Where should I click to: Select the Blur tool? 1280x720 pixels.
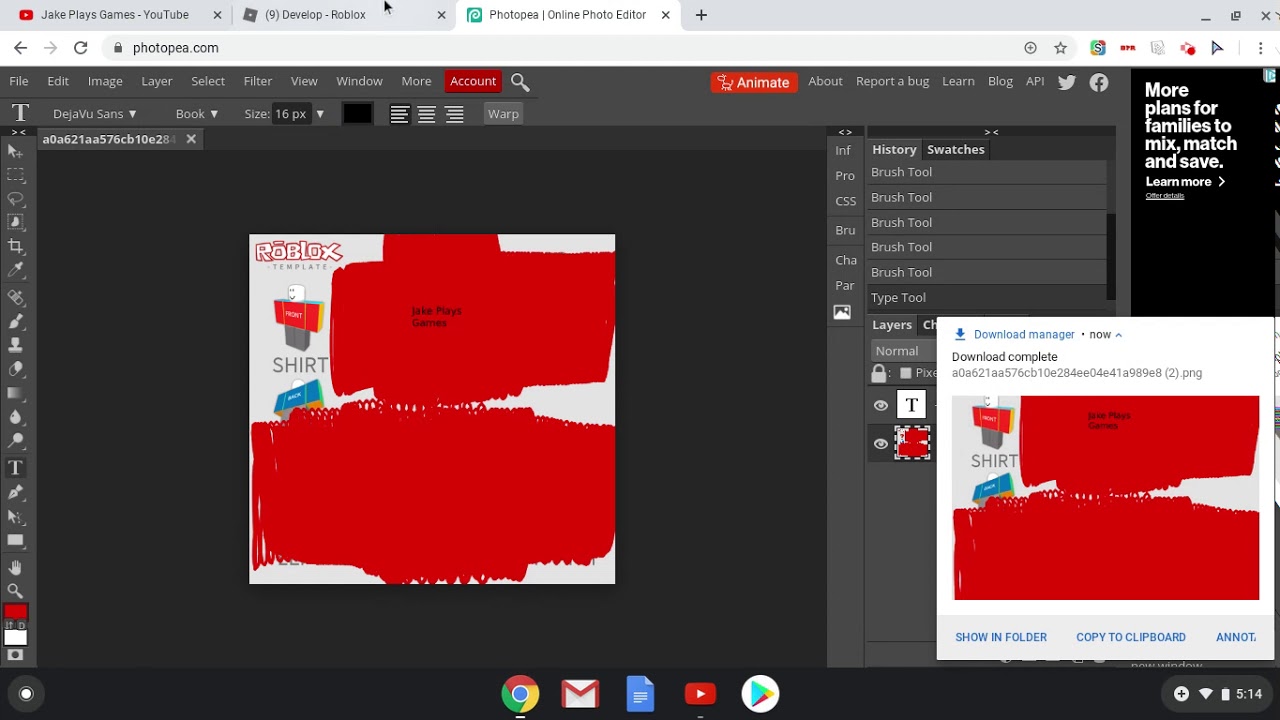15,418
